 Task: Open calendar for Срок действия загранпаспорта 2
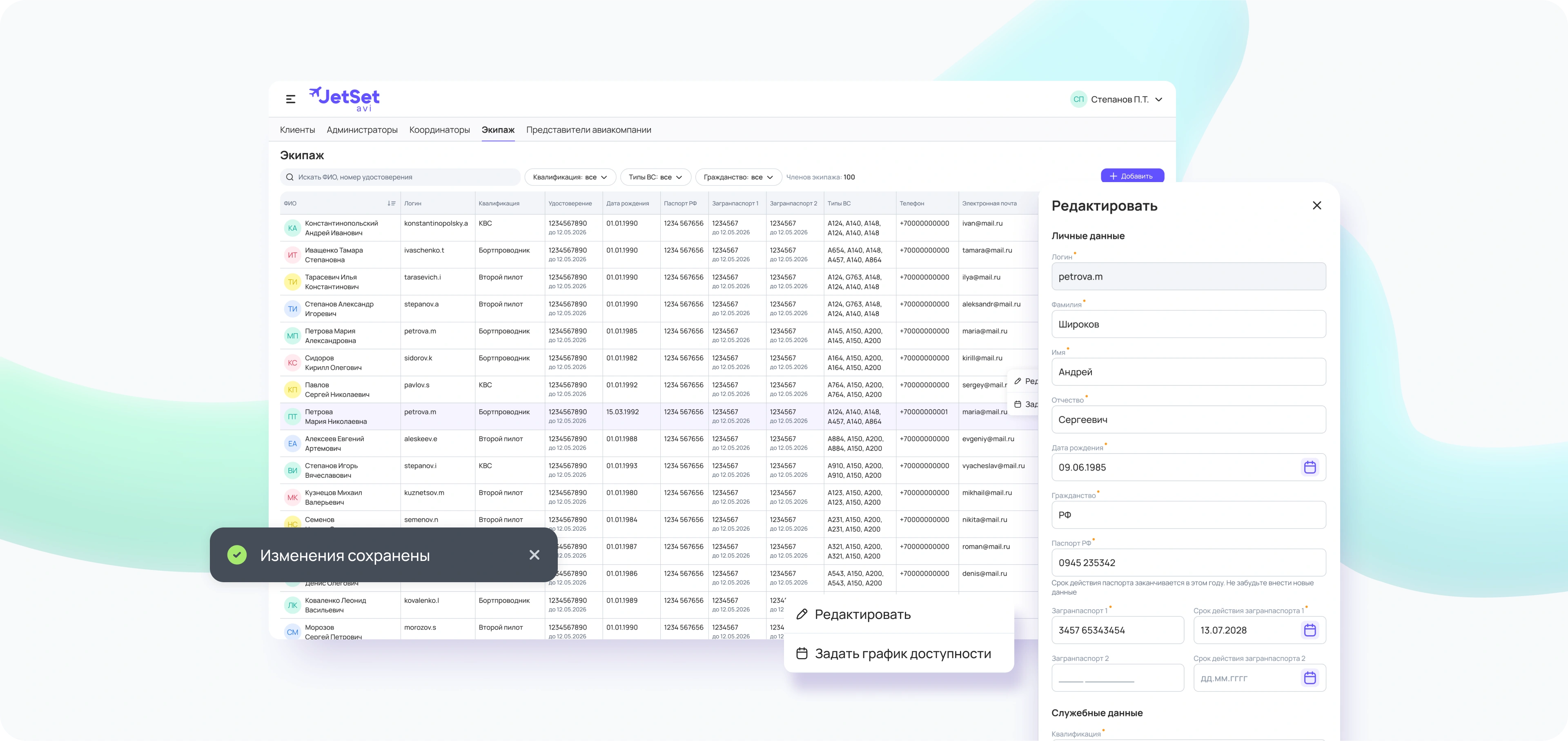(1309, 678)
